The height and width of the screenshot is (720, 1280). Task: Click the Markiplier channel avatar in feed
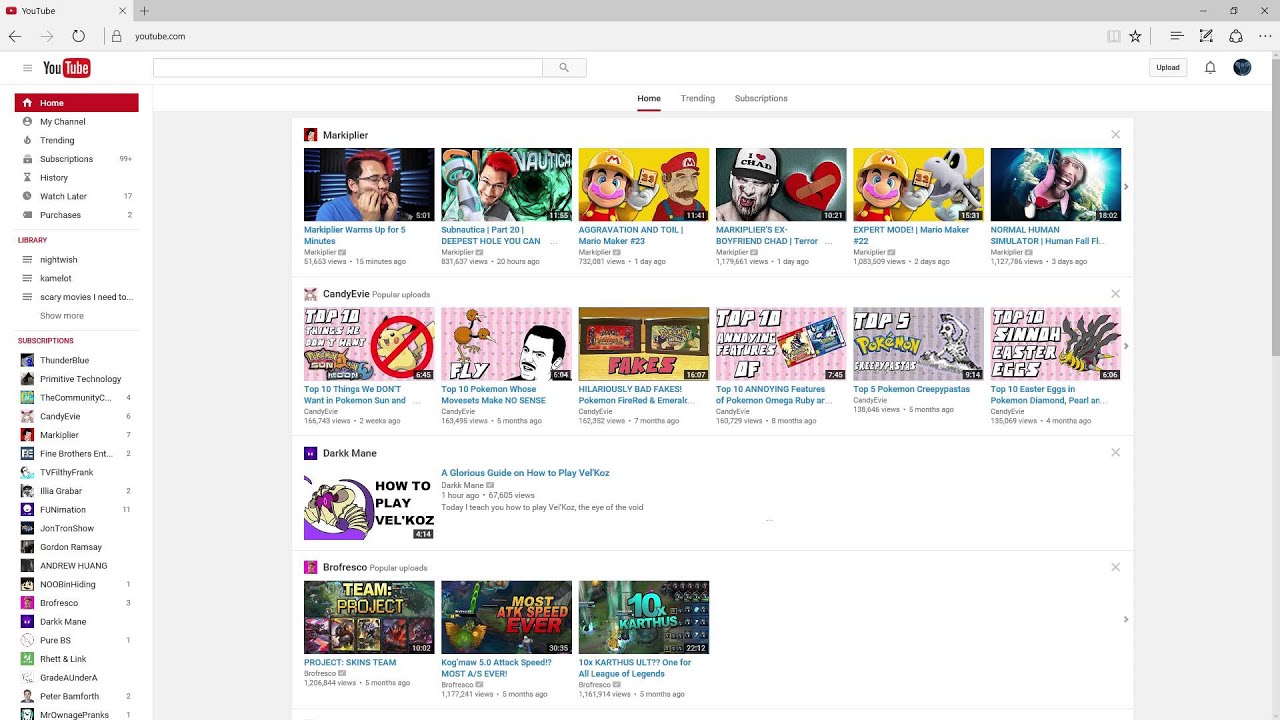(x=311, y=135)
